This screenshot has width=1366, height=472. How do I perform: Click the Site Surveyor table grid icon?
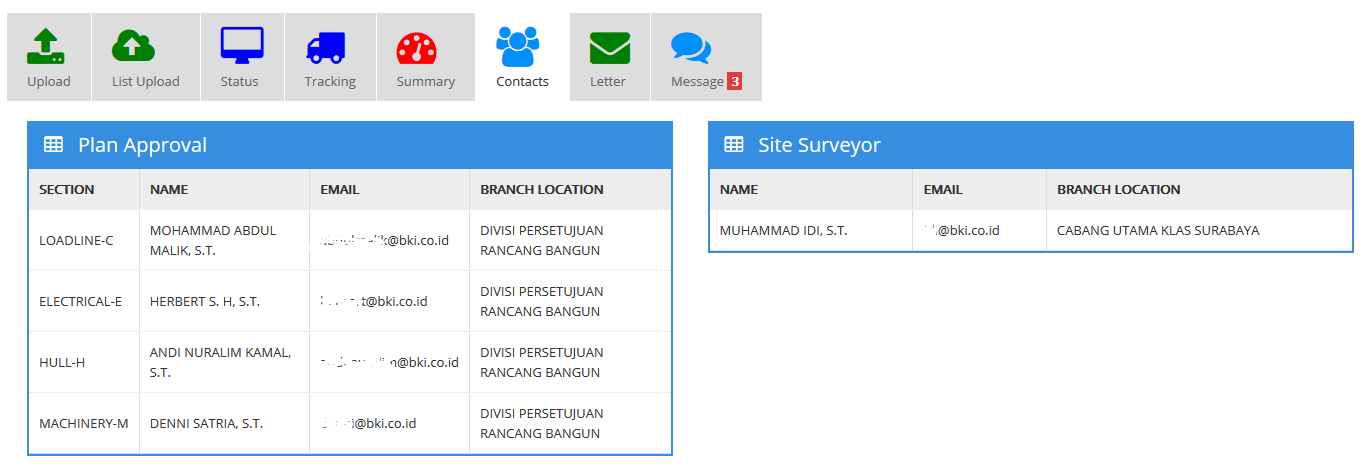734,145
